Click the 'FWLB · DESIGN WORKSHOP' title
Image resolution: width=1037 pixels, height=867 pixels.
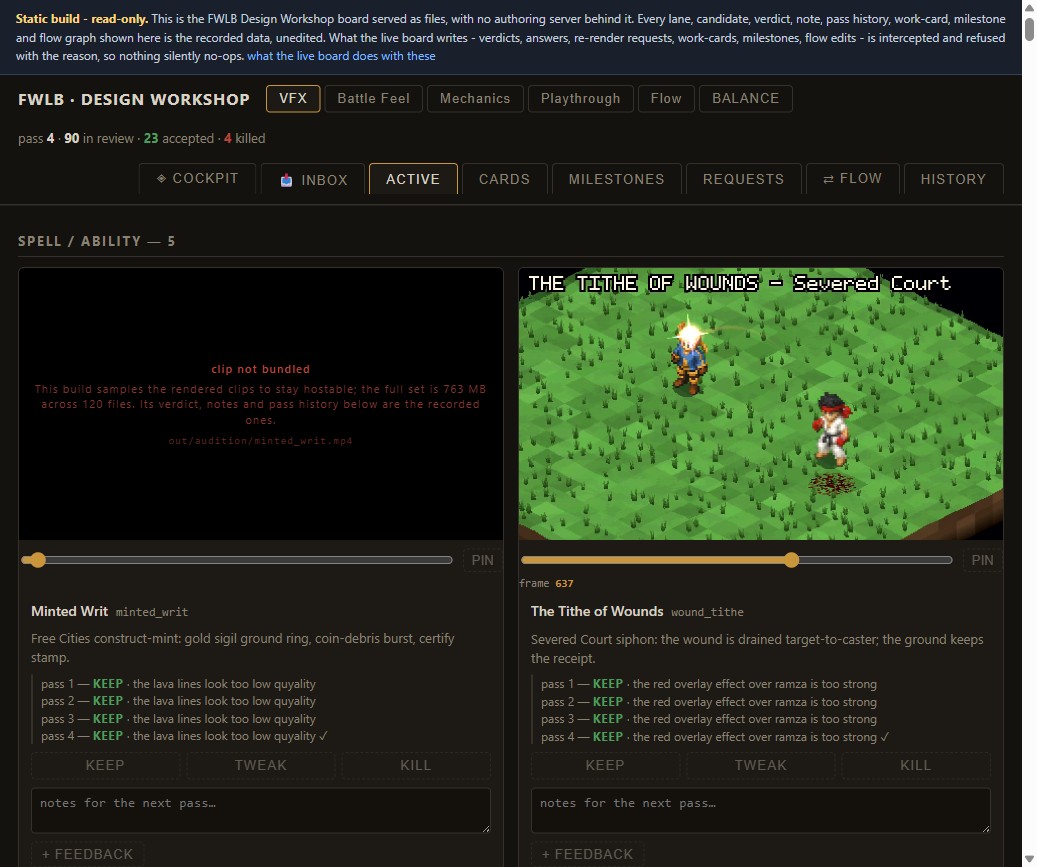[134, 99]
